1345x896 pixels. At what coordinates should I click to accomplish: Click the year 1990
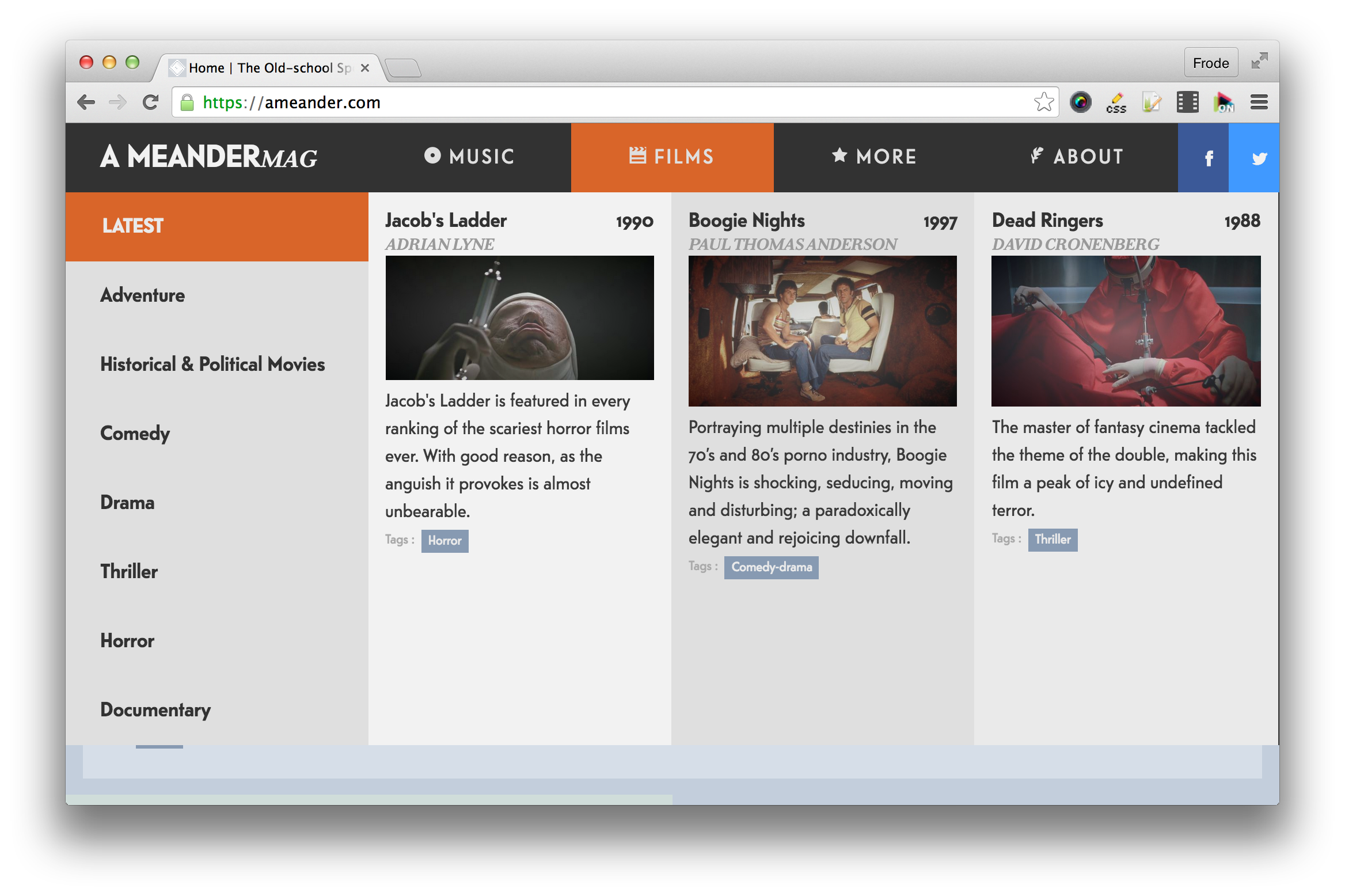click(x=634, y=222)
